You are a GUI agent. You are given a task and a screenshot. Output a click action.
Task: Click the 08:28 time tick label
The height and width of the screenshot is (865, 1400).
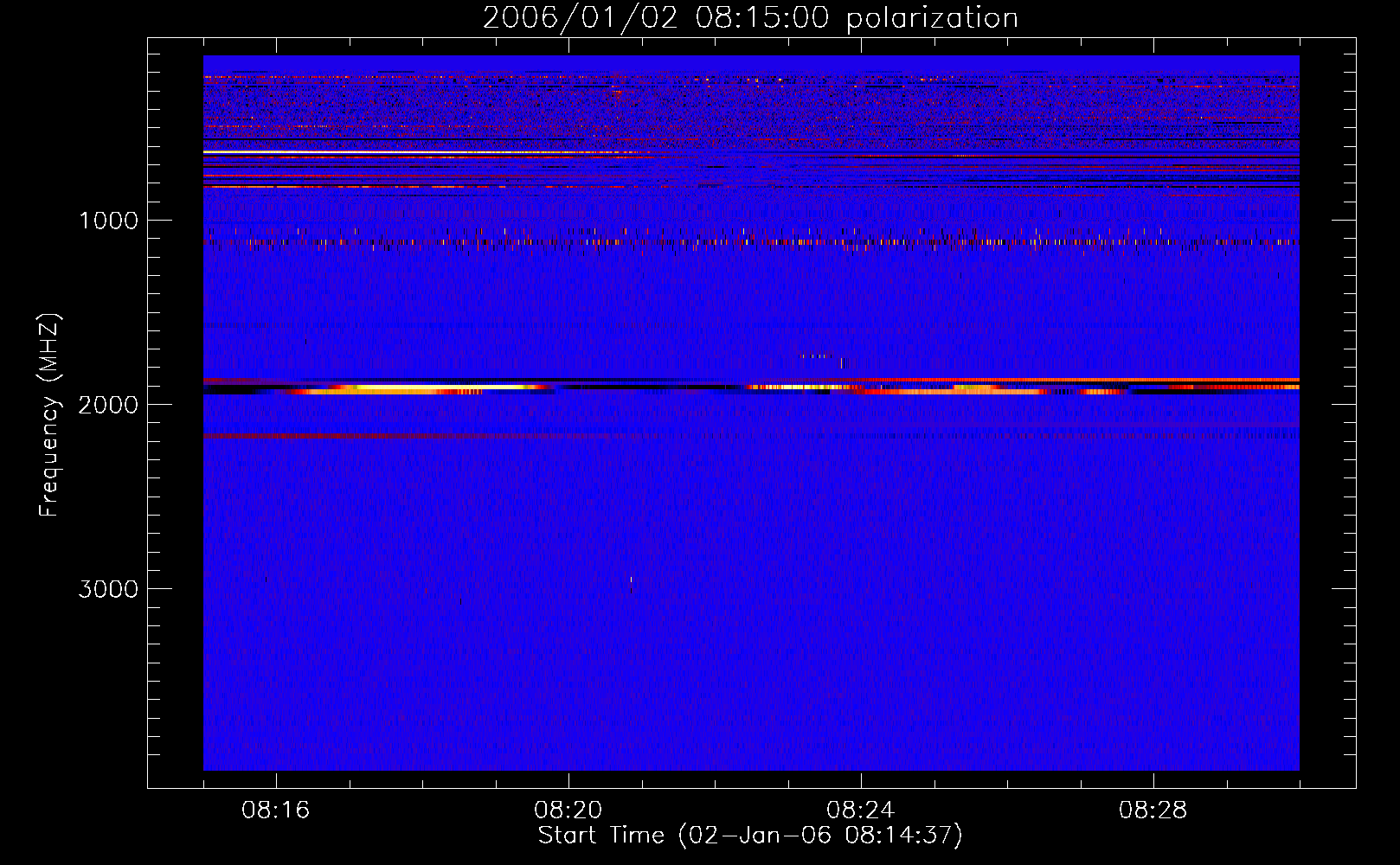(x=1153, y=811)
